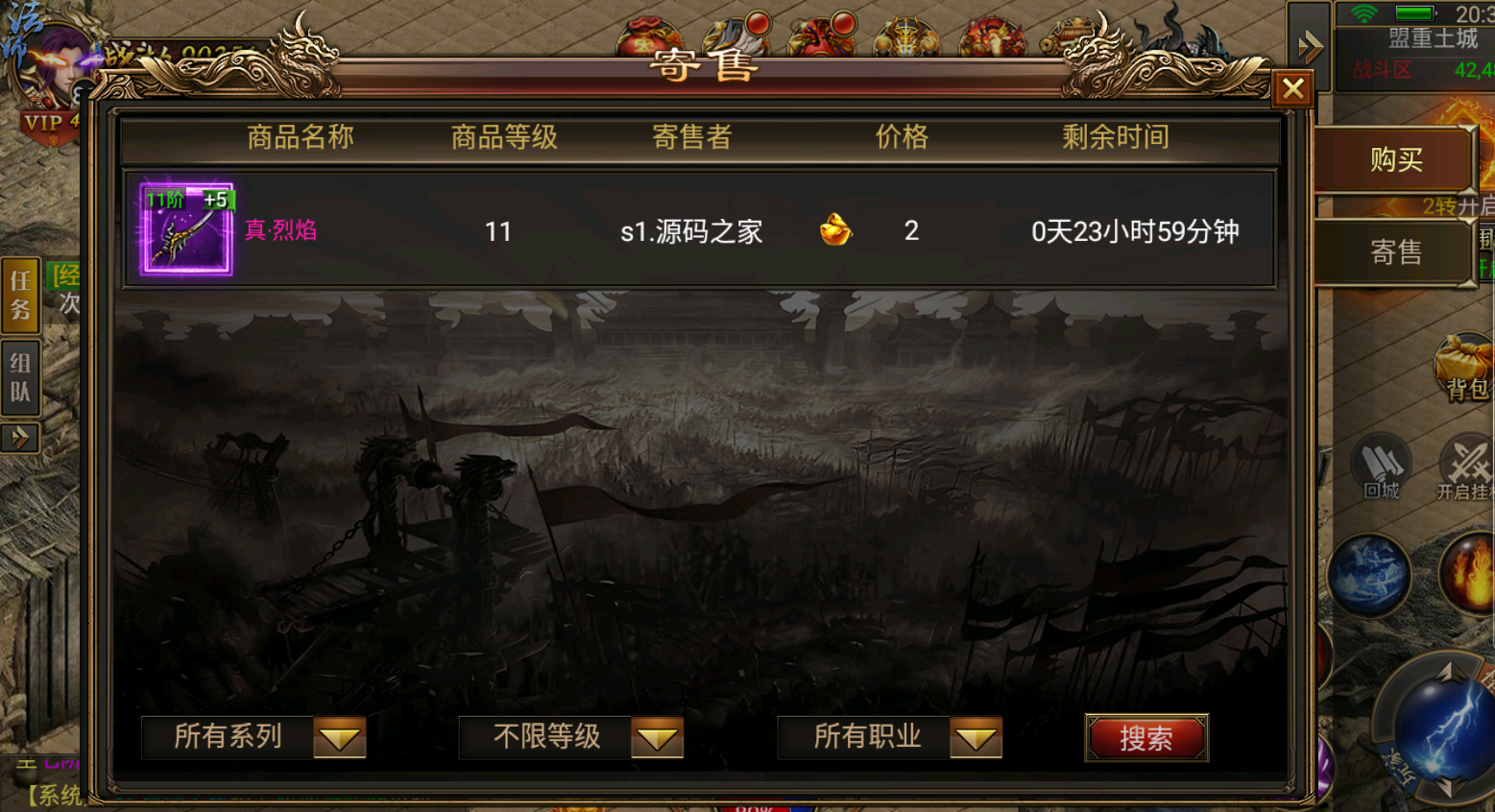Use the ice globe skill orb
The image size is (1495, 812).
point(1369,576)
